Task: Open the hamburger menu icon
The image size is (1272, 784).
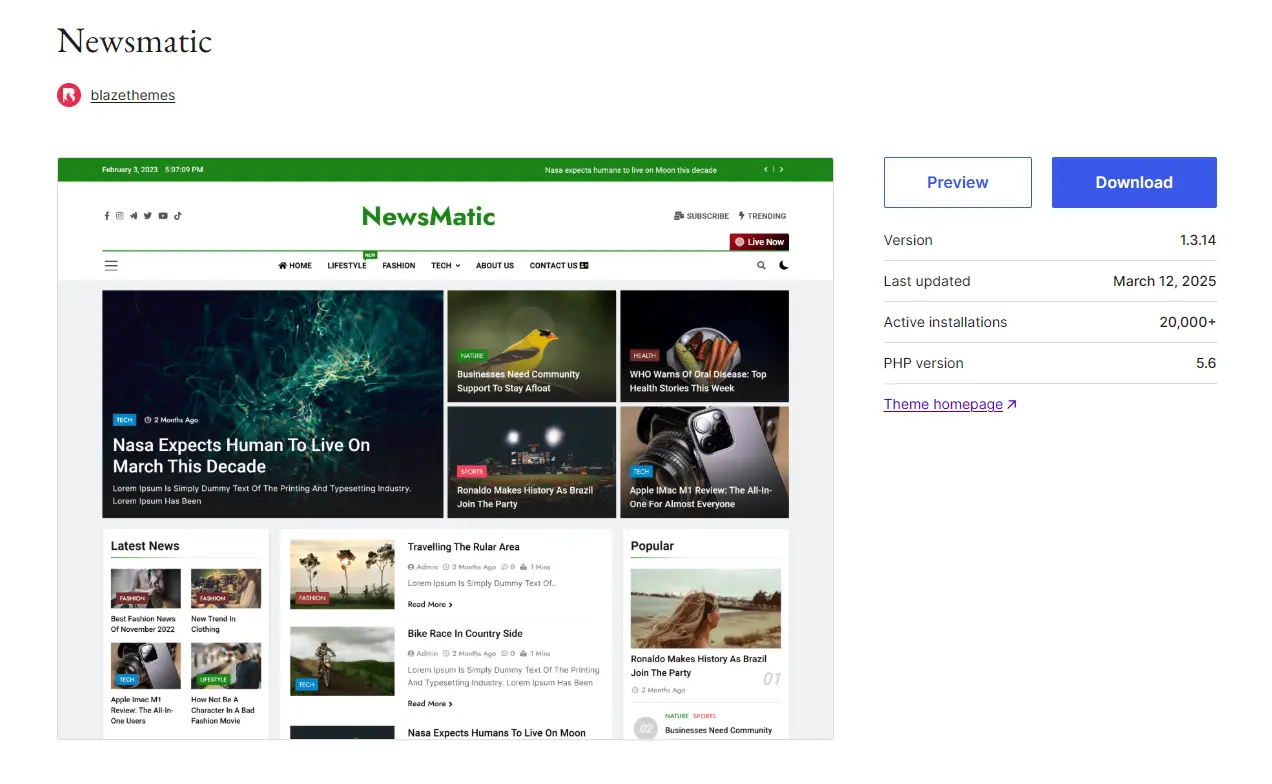Action: point(111,266)
